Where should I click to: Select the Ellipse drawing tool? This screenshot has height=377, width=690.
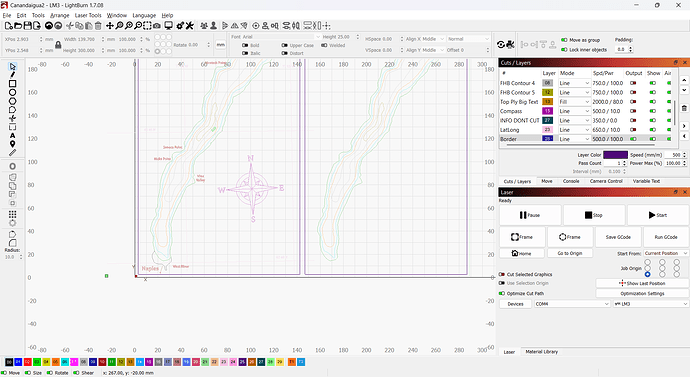[12, 92]
